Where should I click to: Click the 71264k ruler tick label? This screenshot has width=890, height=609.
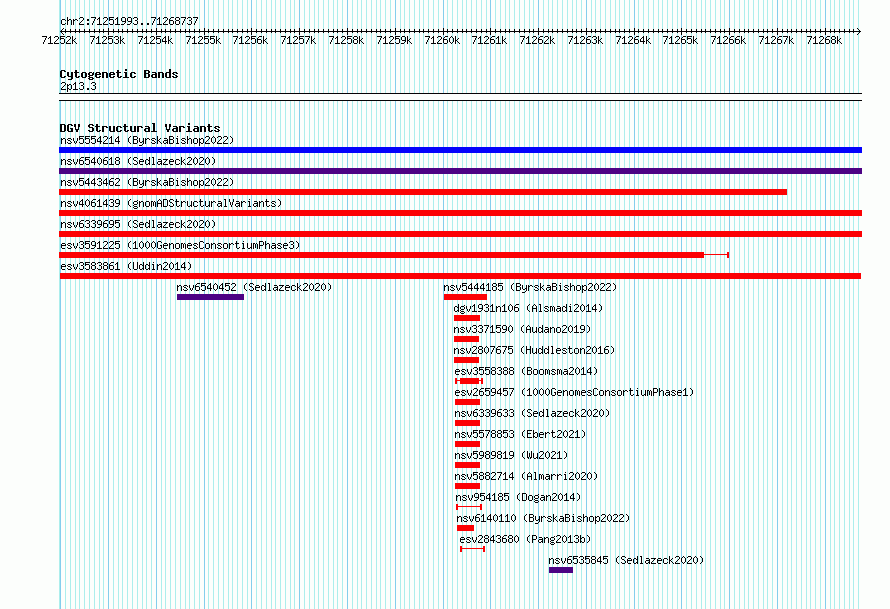(x=633, y=40)
